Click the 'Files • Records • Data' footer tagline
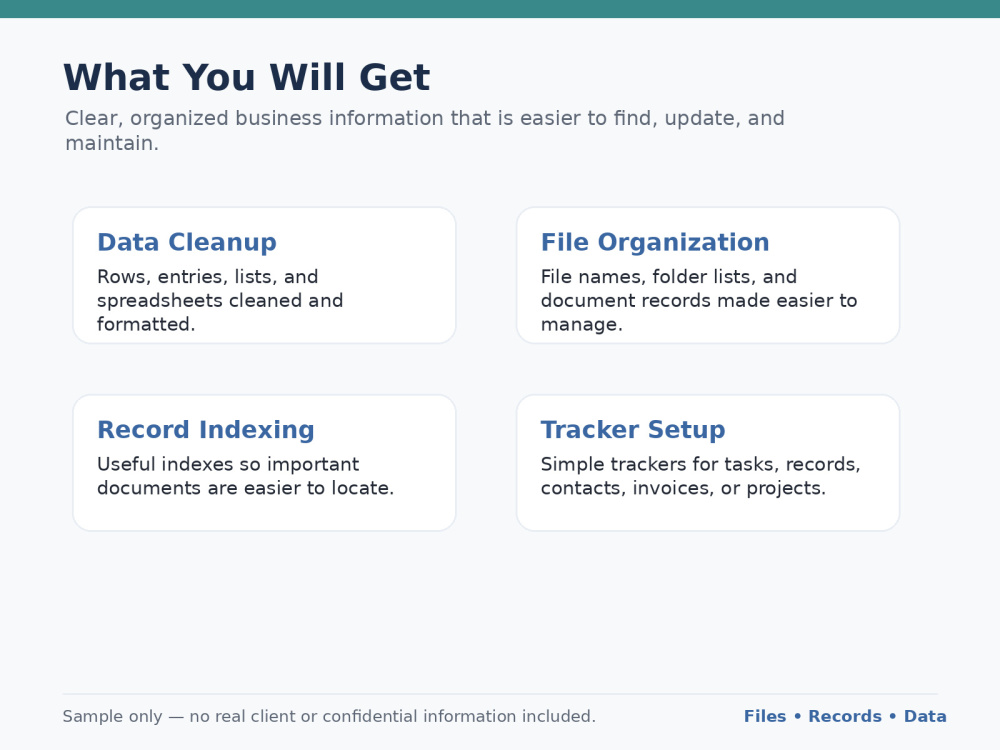The width and height of the screenshot is (1000, 750). coord(845,716)
